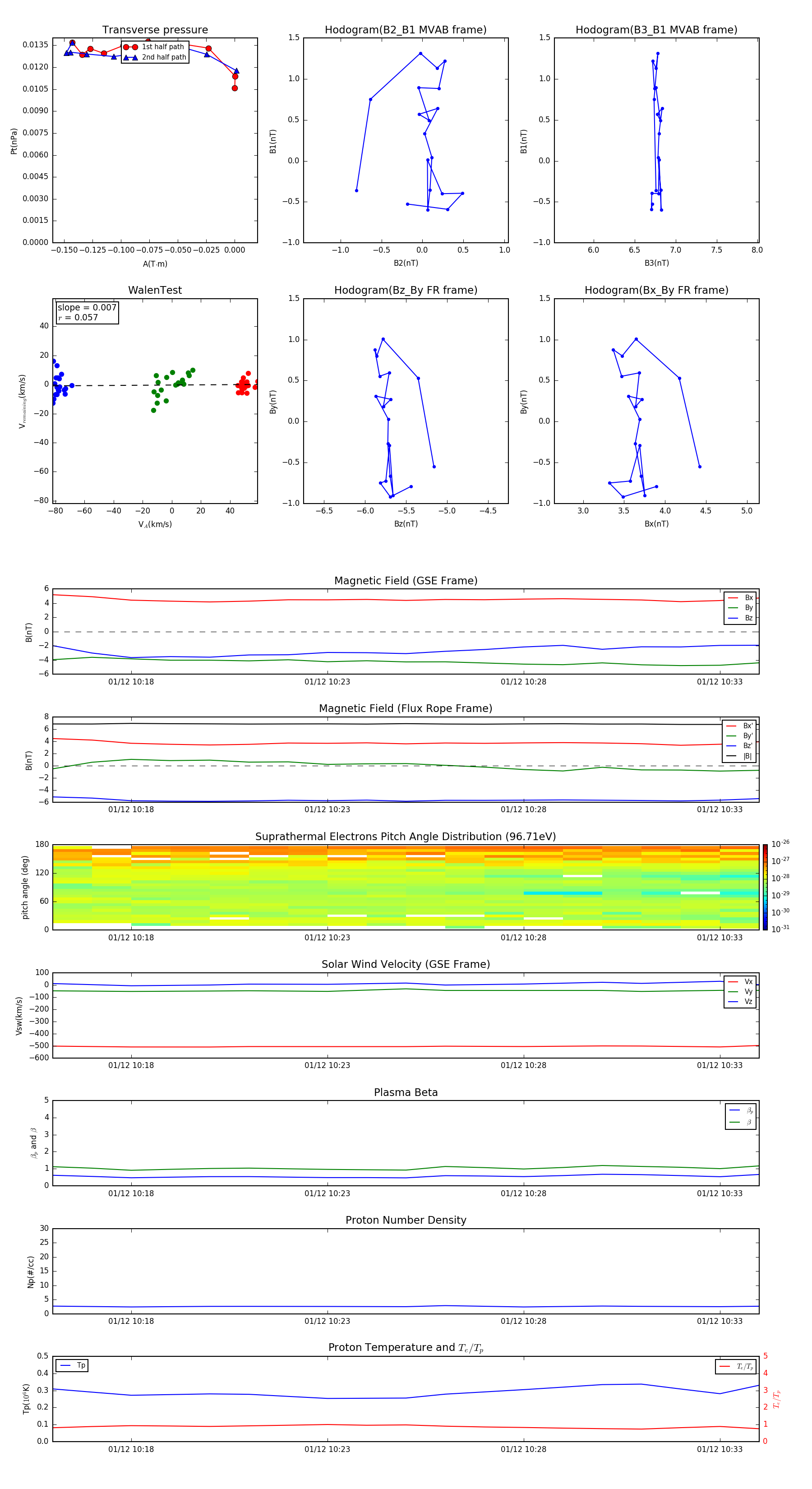
Task: Click the "Bz'" entry in Flux Rope legend
Action: pyautogui.click(x=740, y=746)
